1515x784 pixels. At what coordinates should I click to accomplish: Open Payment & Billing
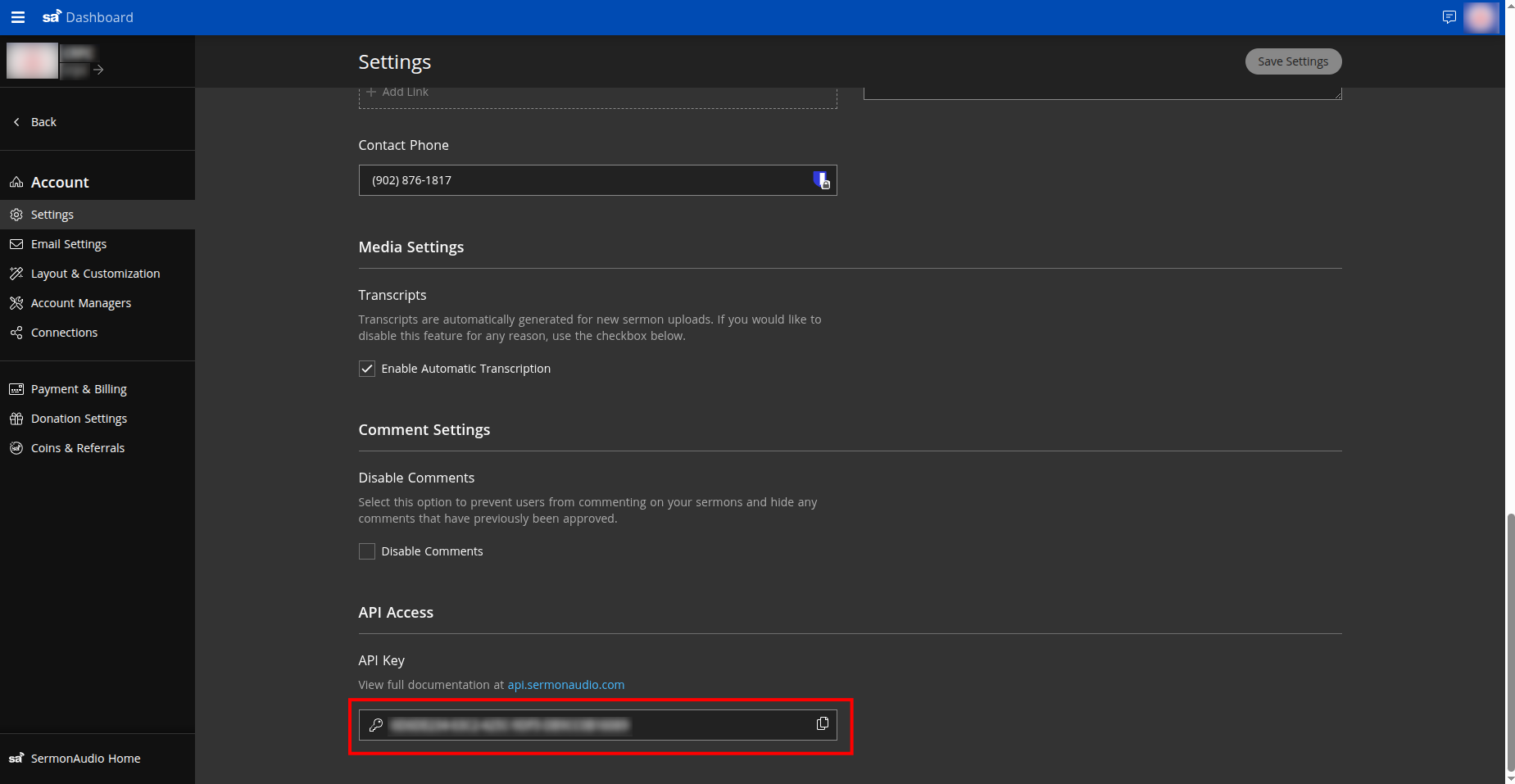(98, 389)
